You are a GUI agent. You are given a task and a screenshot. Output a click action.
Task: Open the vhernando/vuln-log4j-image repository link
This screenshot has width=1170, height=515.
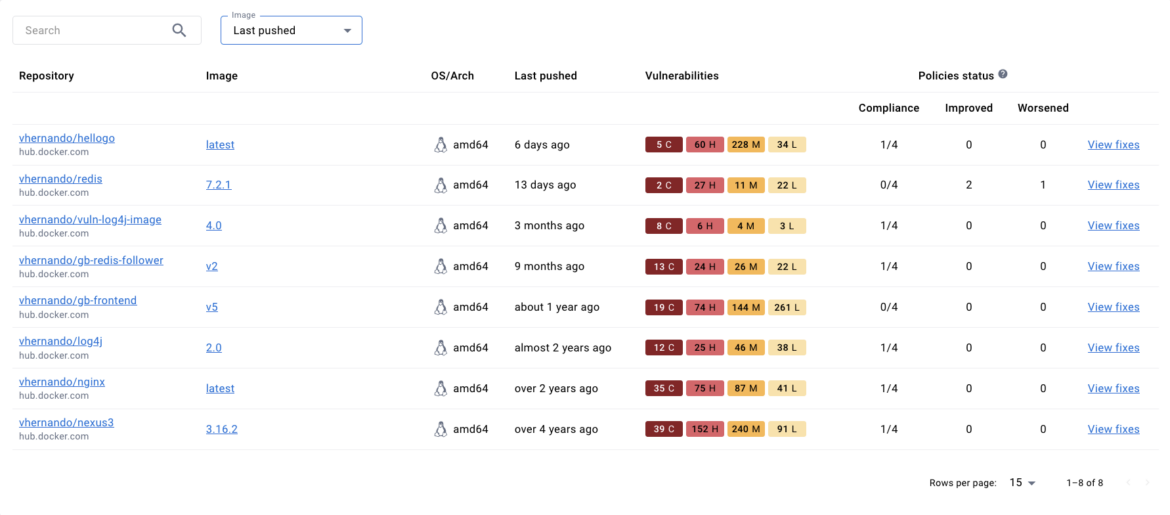point(90,220)
